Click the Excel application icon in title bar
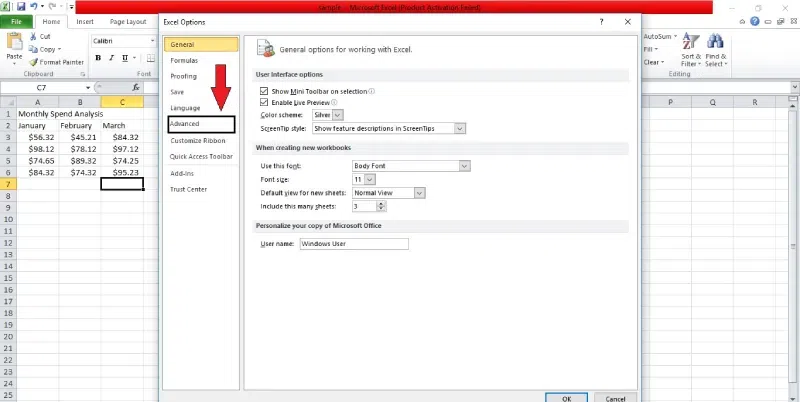Screen dimensions: 800x402 click(x=6, y=7)
